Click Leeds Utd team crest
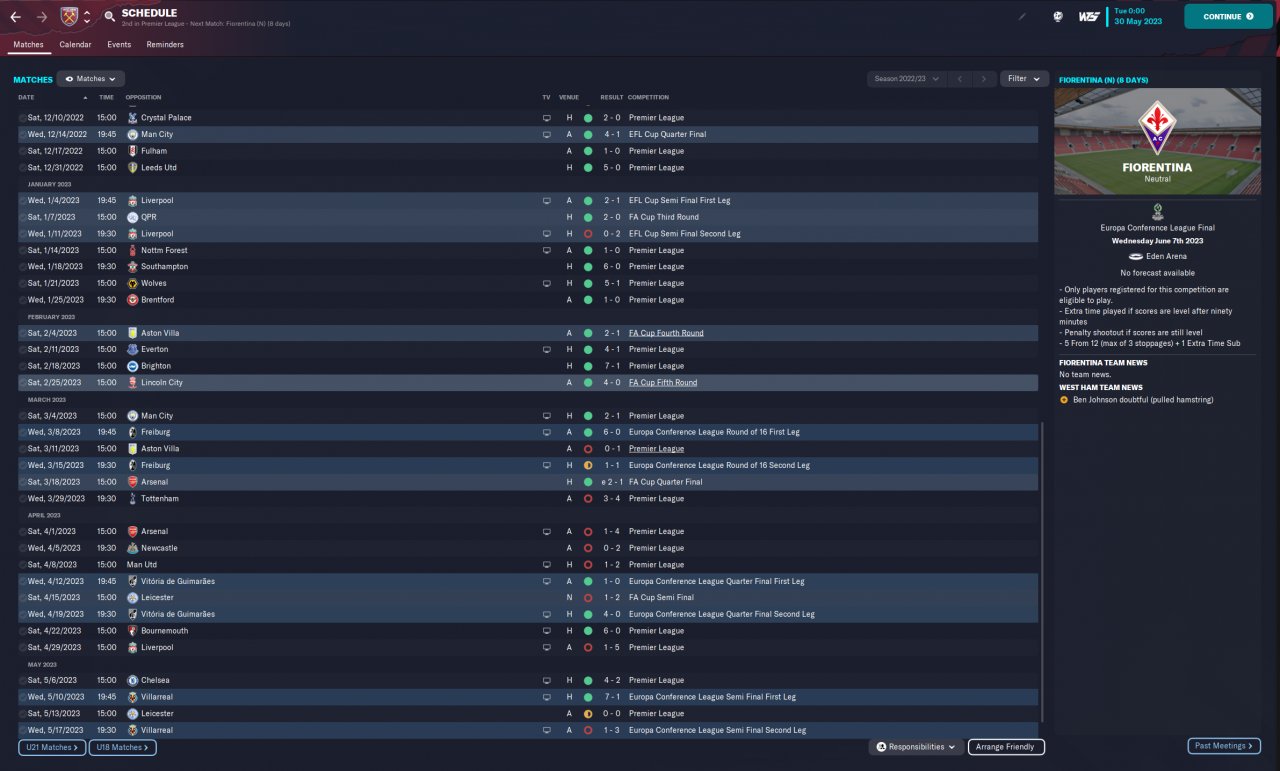The image size is (1280, 771). coord(132,167)
